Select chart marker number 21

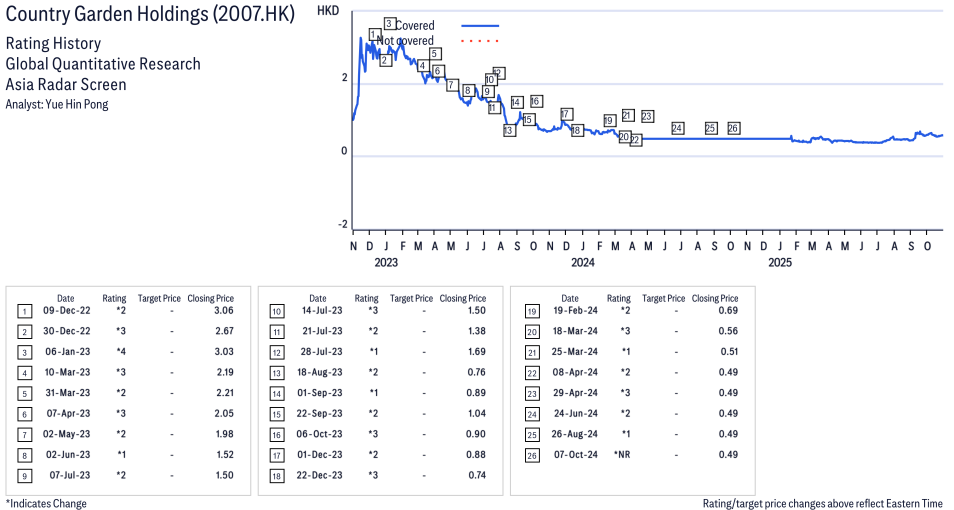point(627,115)
